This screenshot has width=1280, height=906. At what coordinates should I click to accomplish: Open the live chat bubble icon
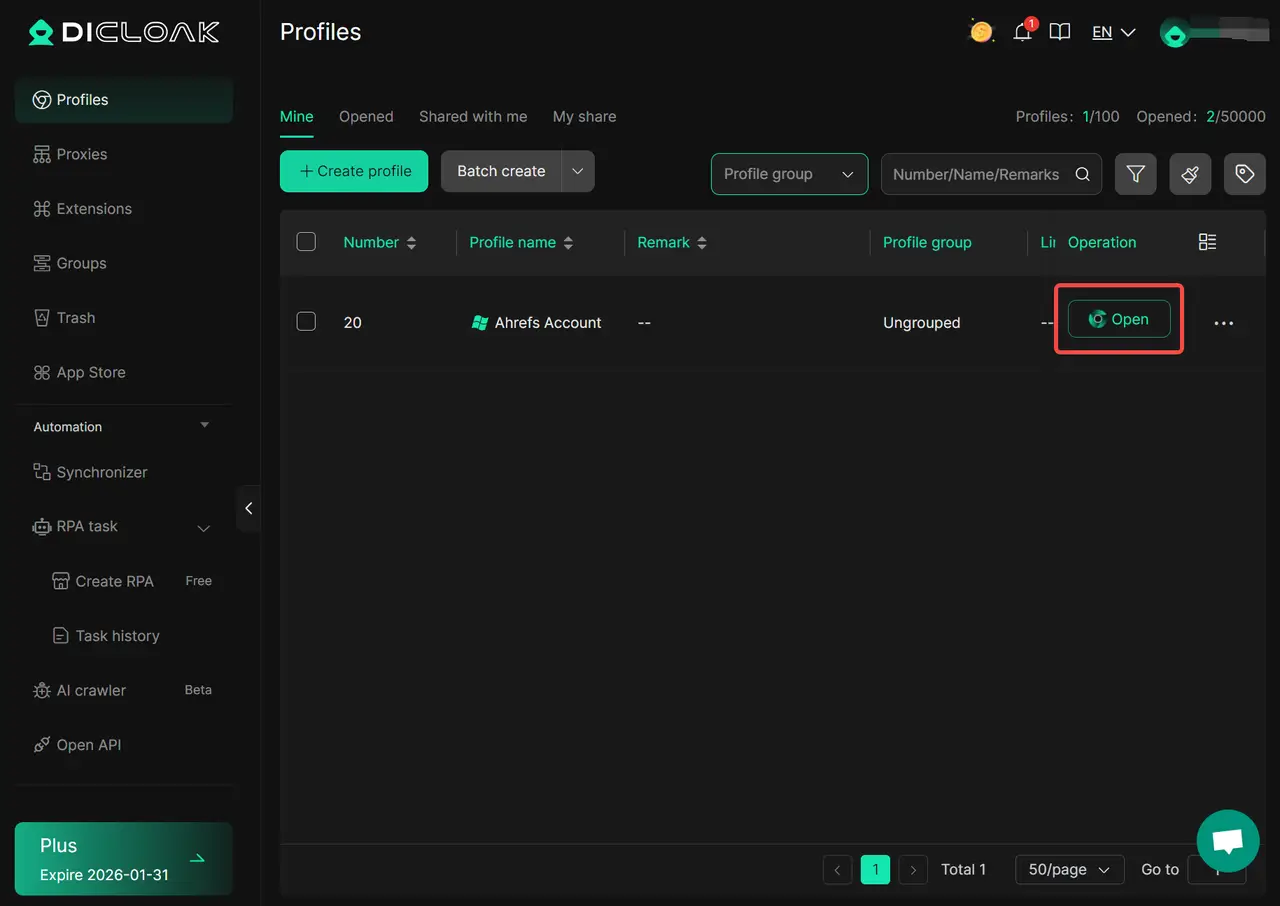1227,841
